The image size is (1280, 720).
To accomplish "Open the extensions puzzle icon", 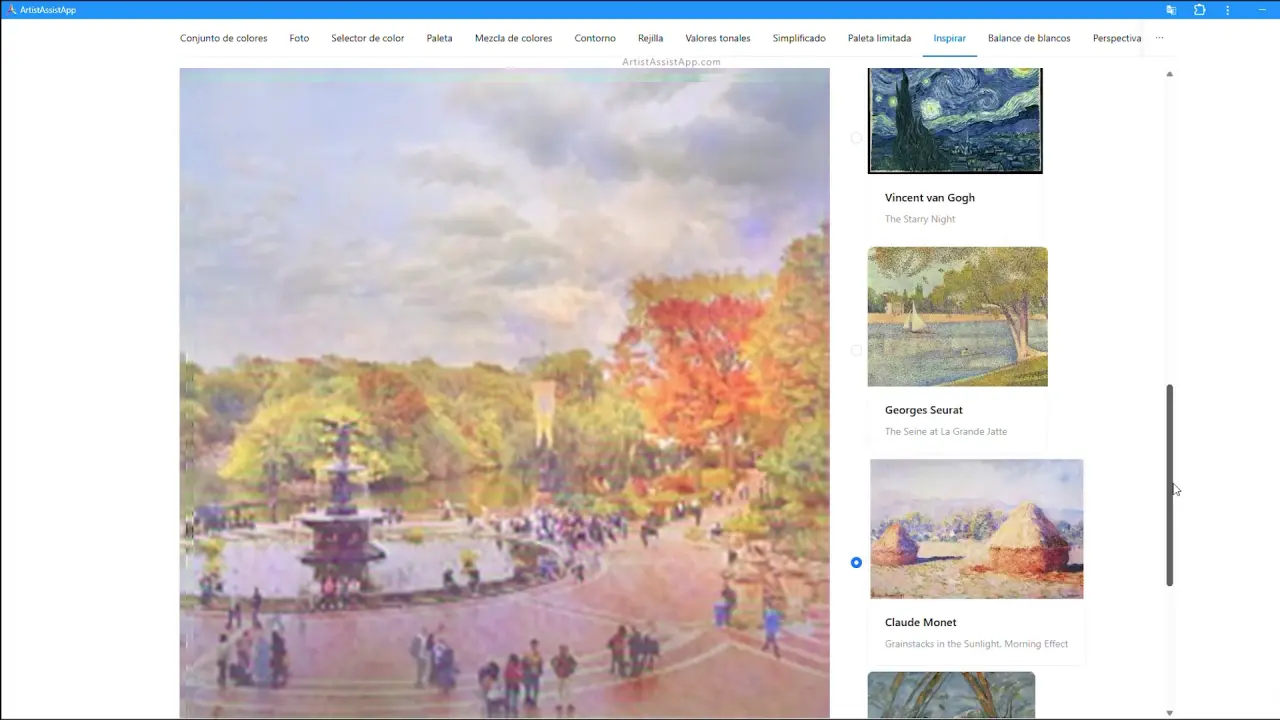I will point(1200,10).
